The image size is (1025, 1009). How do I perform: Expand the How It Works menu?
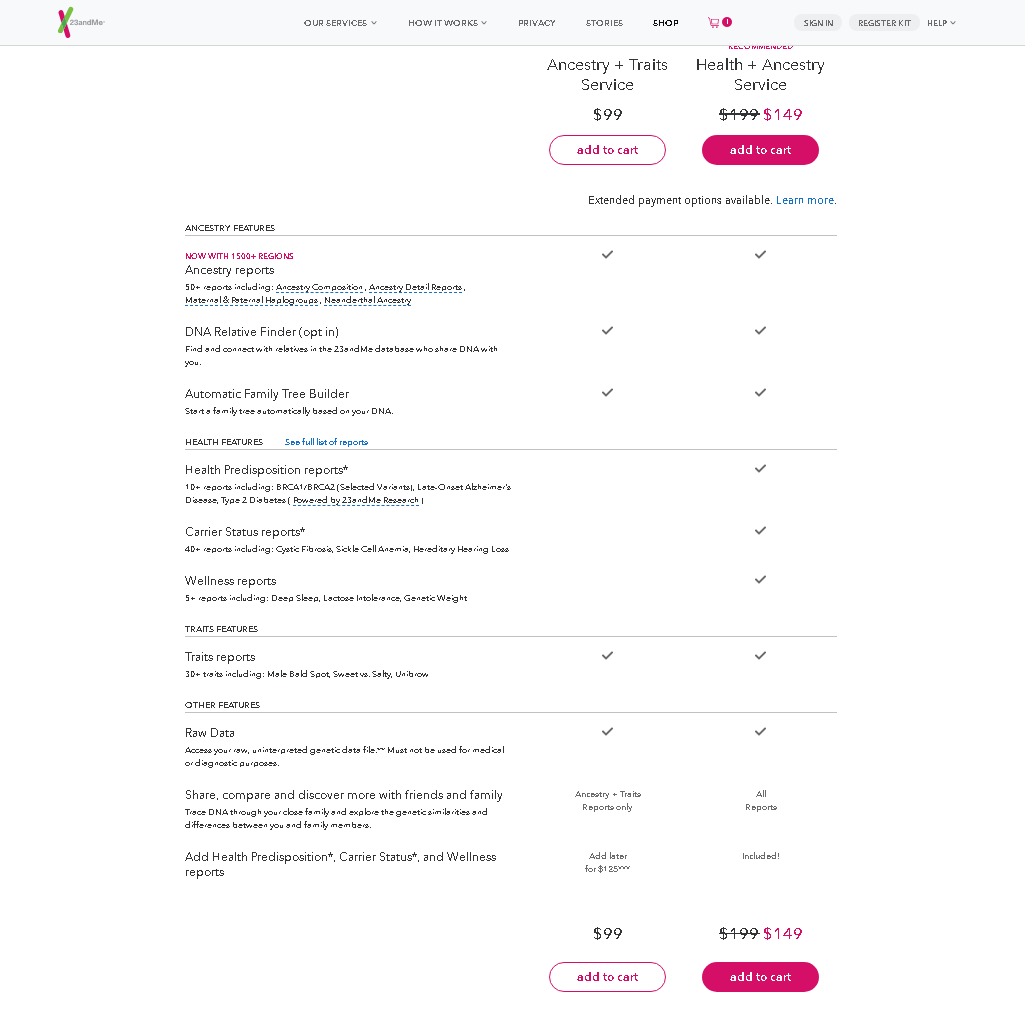pos(447,23)
